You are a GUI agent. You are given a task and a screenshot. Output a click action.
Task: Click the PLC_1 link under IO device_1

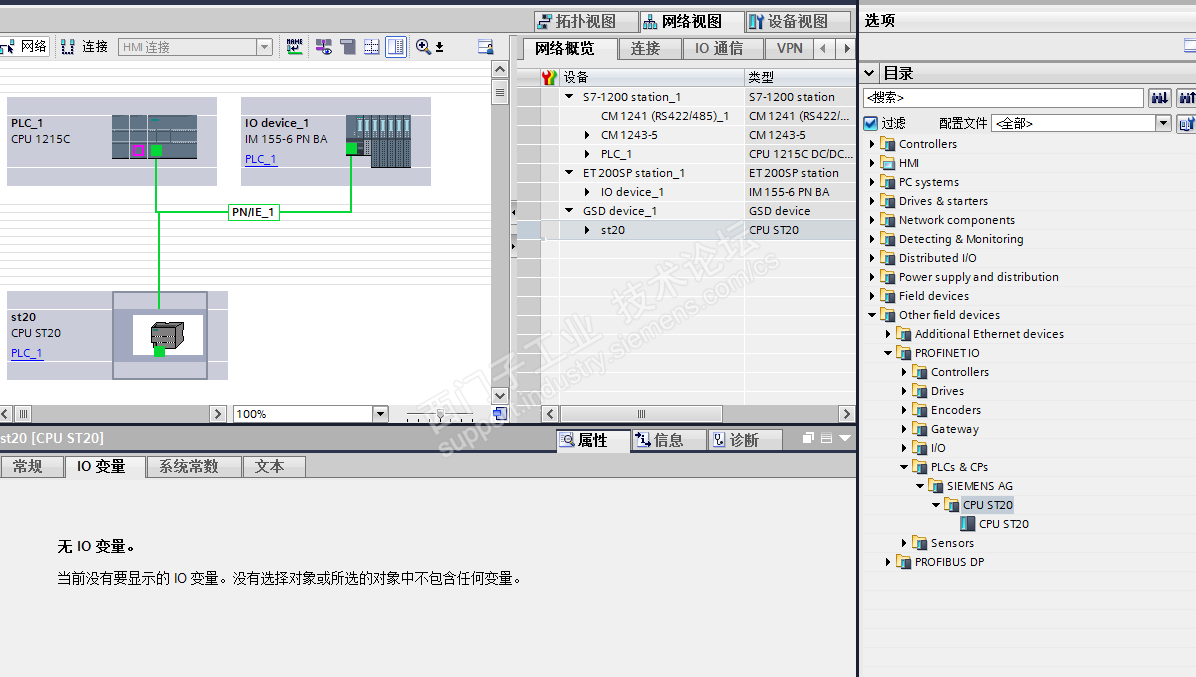click(260, 159)
